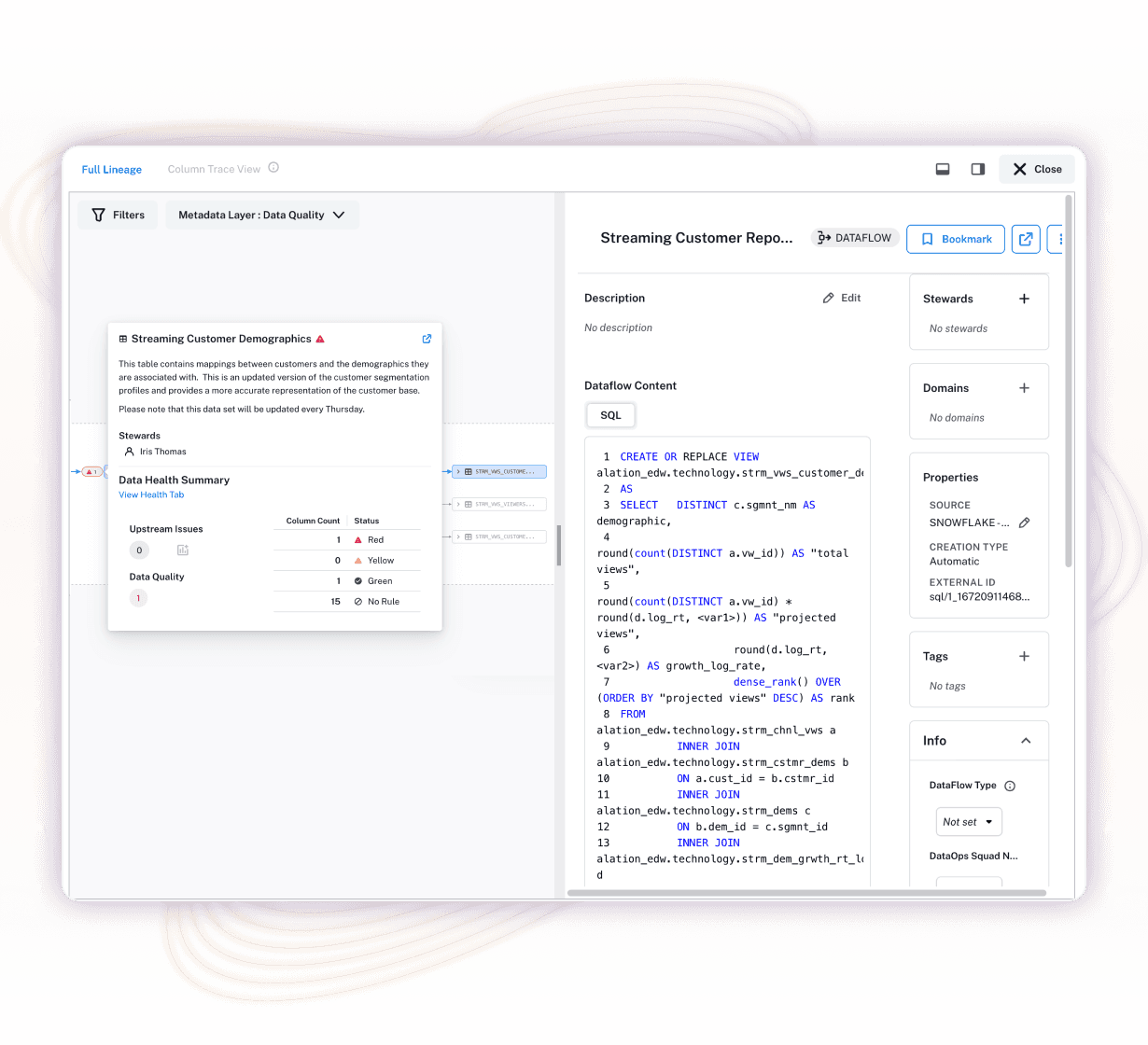Toggle the right panel layout view

[977, 169]
